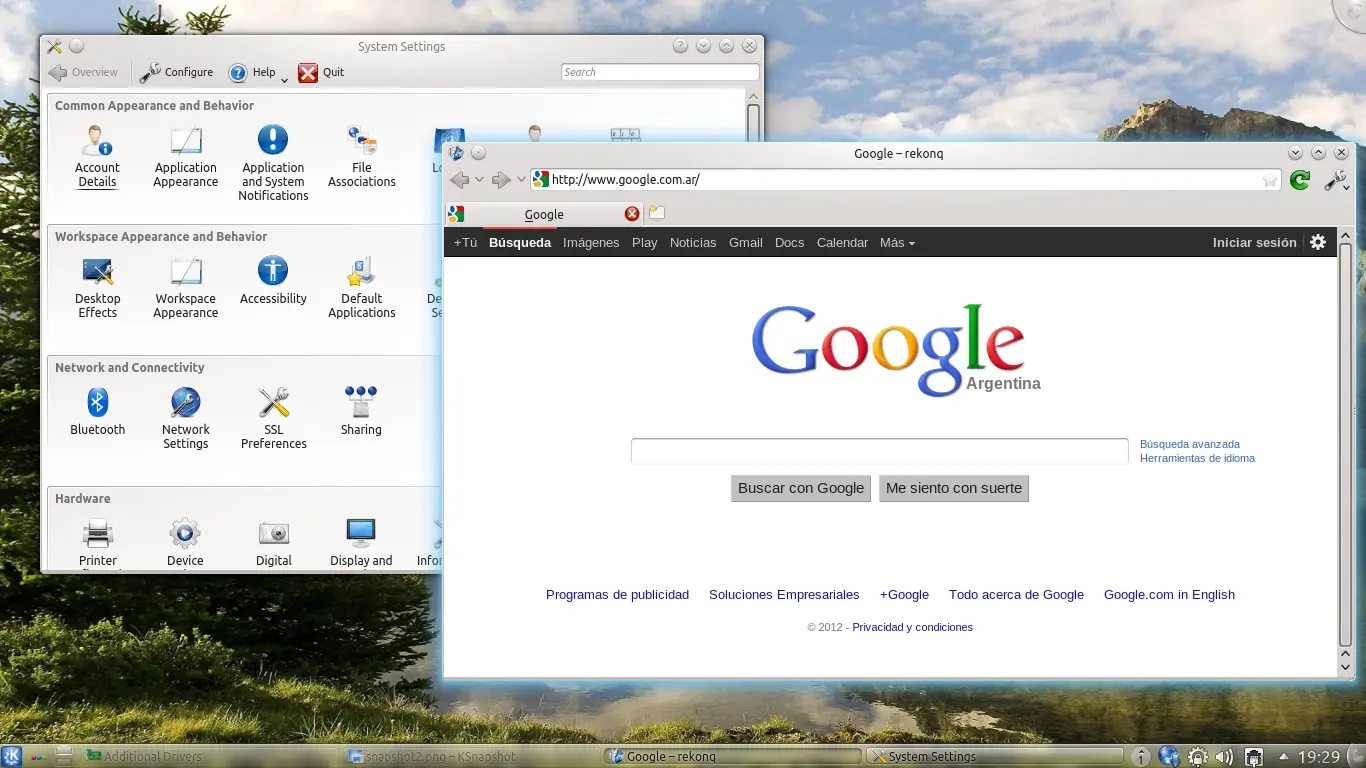Go to Imágenes in Google bar

[x=591, y=242]
